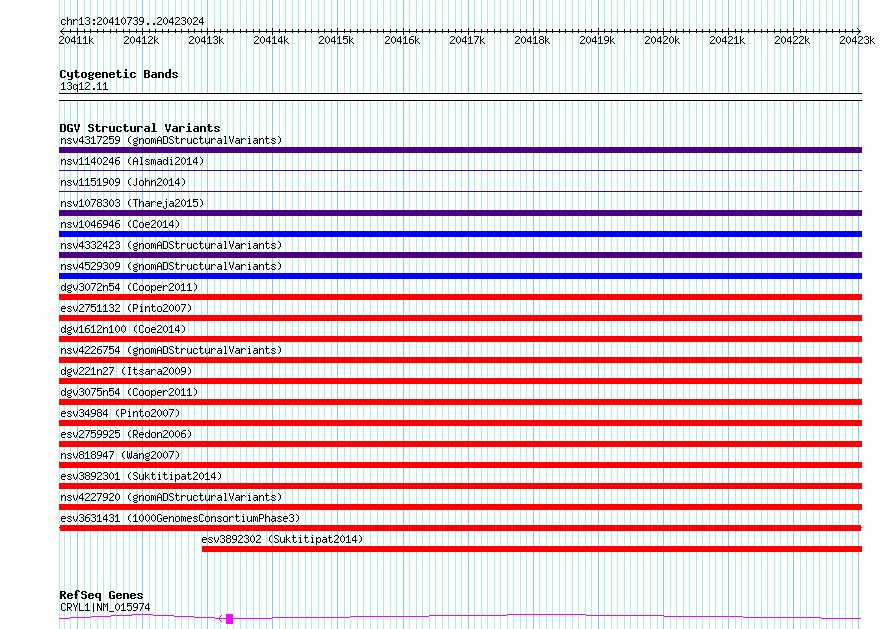Click the red bar under dgv3072n54

460,297
